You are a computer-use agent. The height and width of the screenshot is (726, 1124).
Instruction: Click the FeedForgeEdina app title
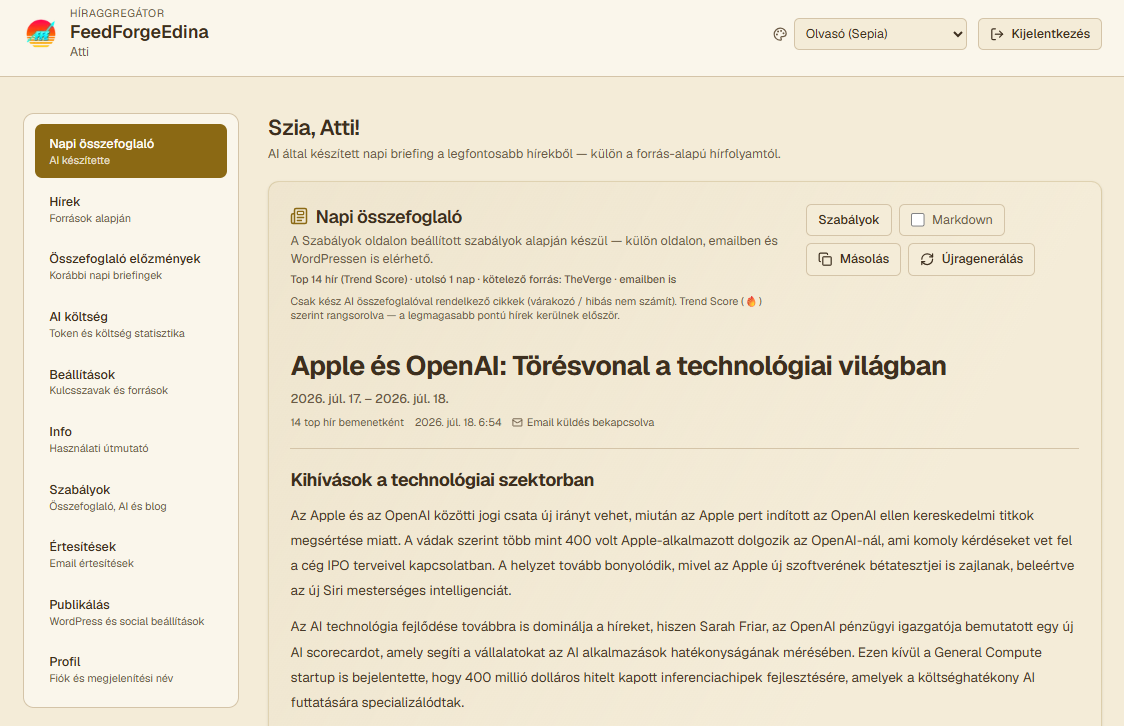139,32
